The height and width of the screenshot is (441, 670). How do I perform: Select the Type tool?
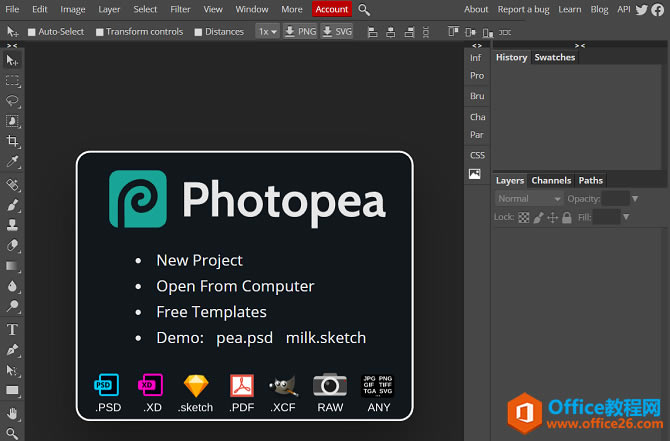(12, 329)
